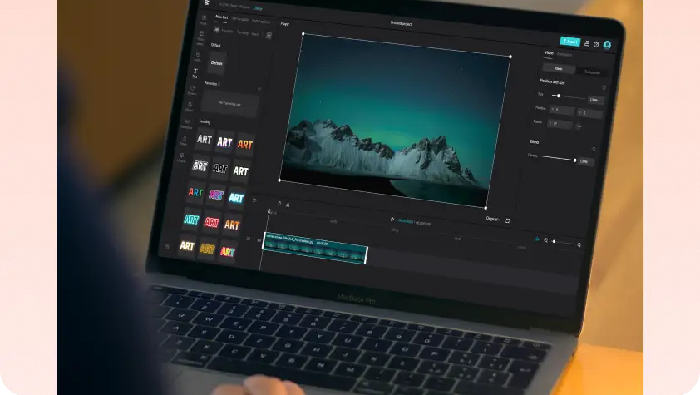This screenshot has width=700, height=395.
Task: Click the Rotate angle input field
Action: click(560, 124)
